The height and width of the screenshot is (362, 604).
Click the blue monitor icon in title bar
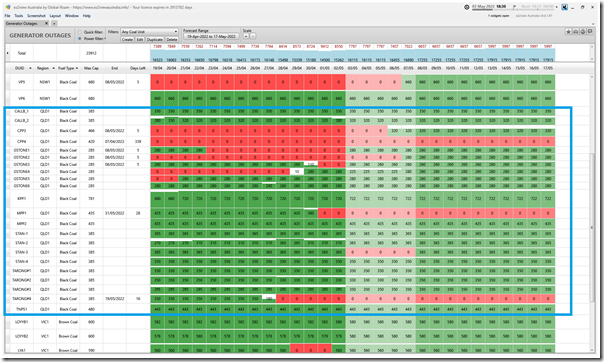pyautogui.click(x=564, y=7)
